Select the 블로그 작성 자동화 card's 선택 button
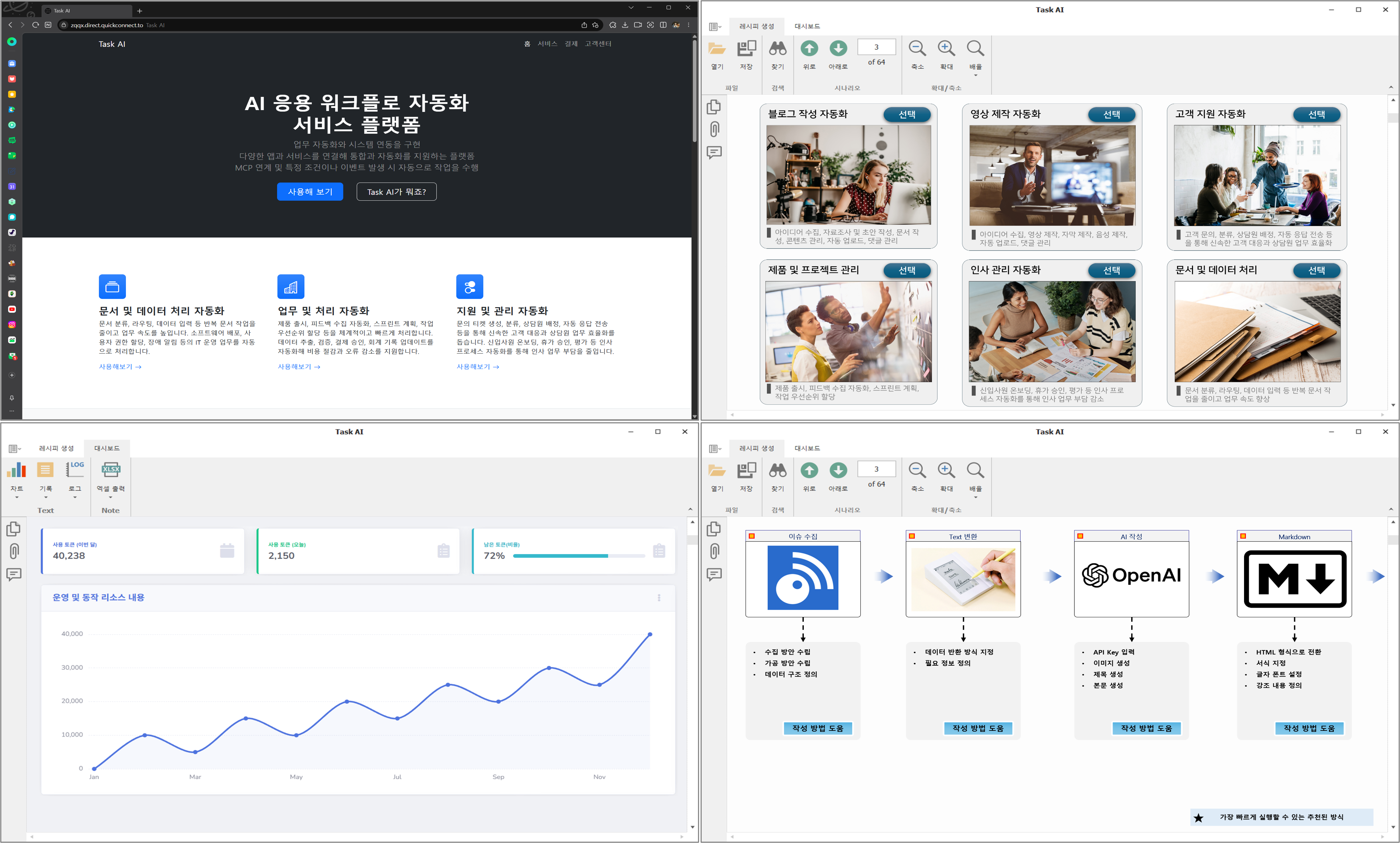The height and width of the screenshot is (843, 1400). [x=907, y=114]
